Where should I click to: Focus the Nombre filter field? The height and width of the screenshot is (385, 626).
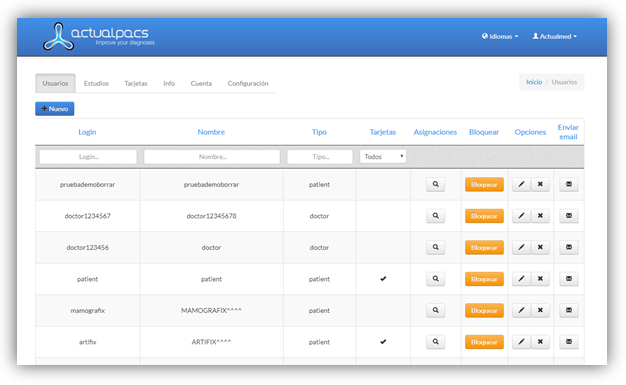[x=212, y=157]
